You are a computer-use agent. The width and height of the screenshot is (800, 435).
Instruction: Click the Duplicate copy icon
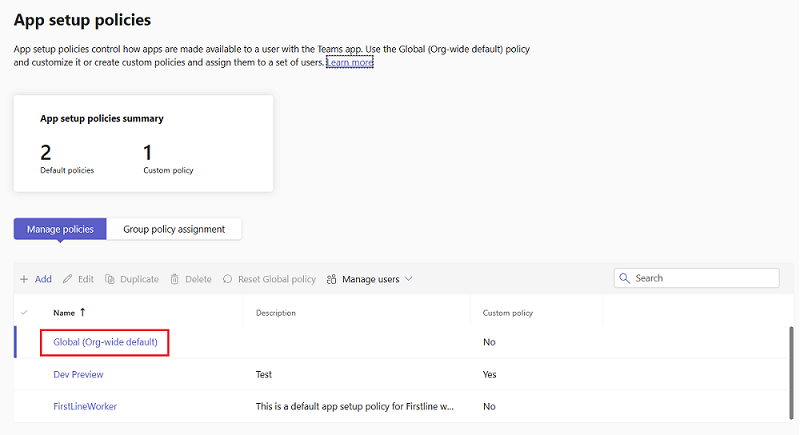110,279
